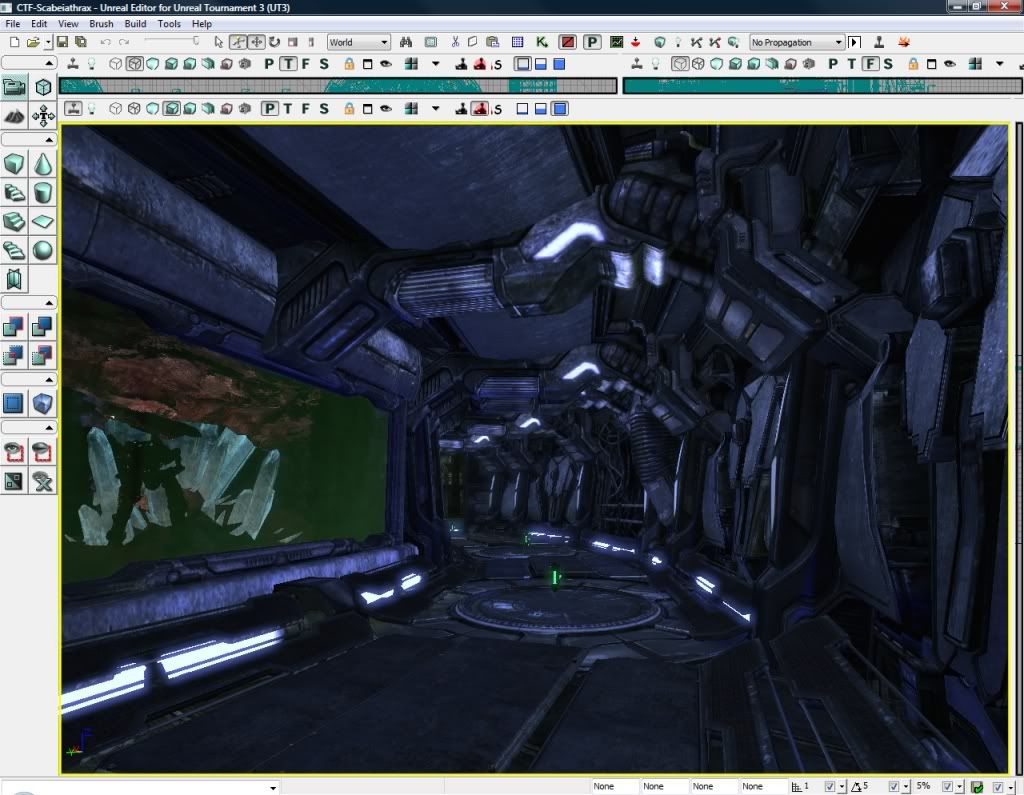Image resolution: width=1024 pixels, height=795 pixels.
Task: Add a volume from builder brush
Action: 43,403
